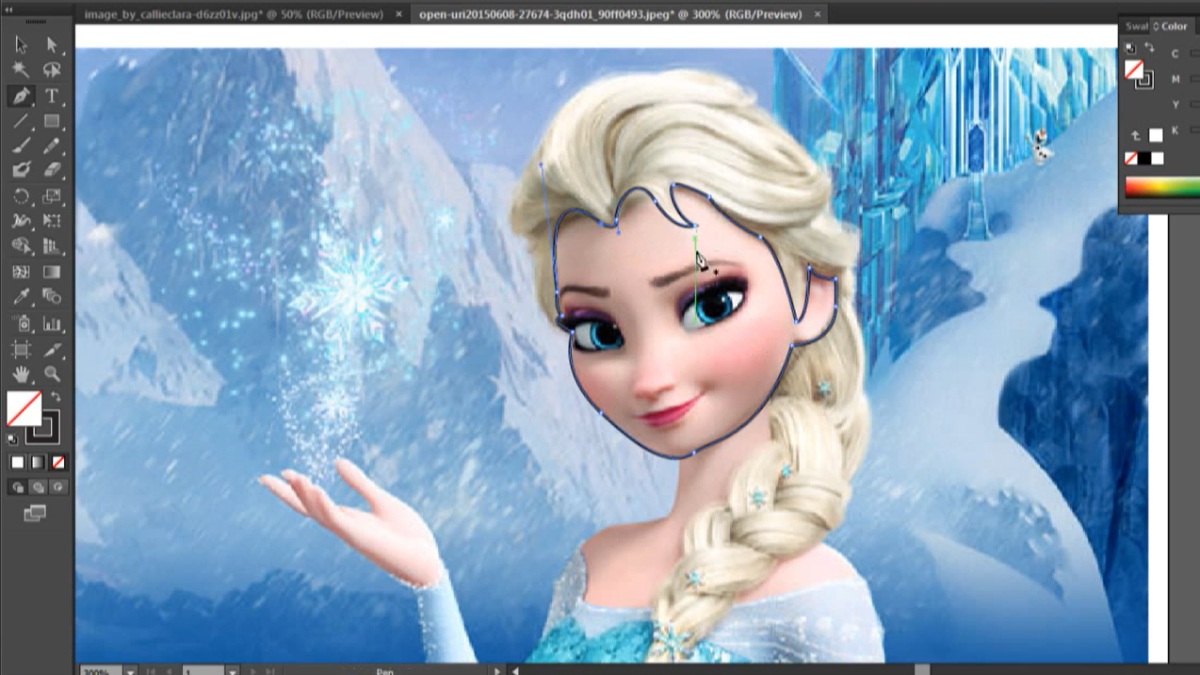
Task: Switch to the Color panel tab
Action: pyautogui.click(x=1174, y=26)
